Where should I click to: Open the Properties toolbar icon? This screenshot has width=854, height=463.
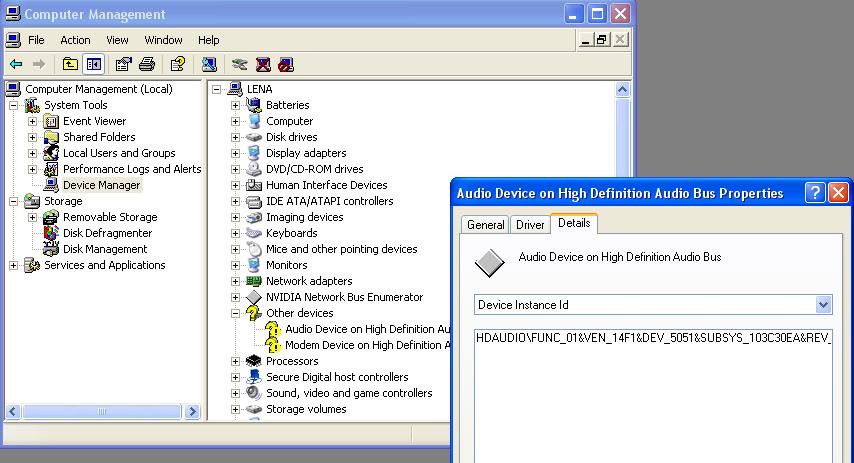(x=124, y=64)
